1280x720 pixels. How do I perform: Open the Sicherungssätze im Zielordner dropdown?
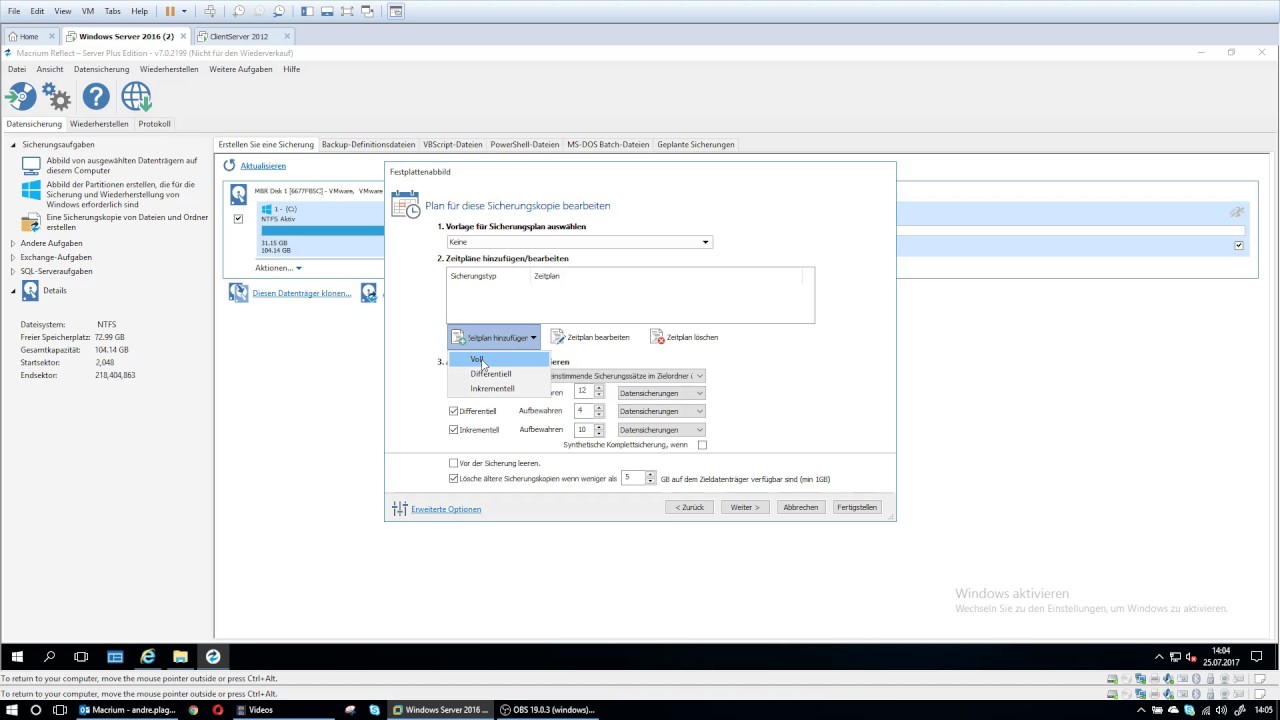[x=624, y=376]
